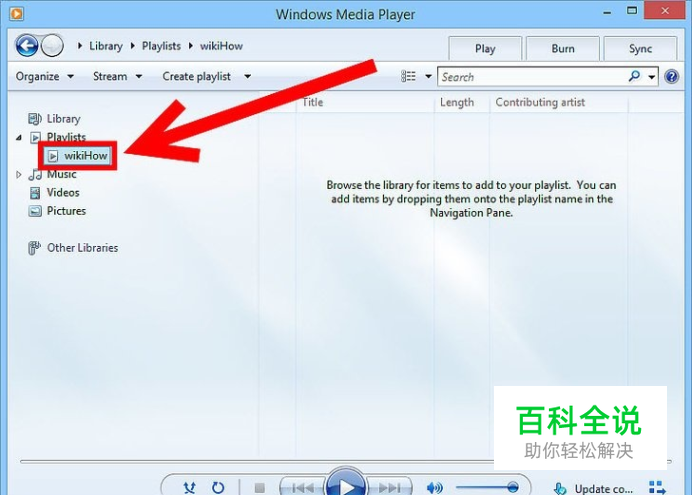This screenshot has height=495, width=692.
Task: Open the Help question mark icon
Action: pos(672,77)
